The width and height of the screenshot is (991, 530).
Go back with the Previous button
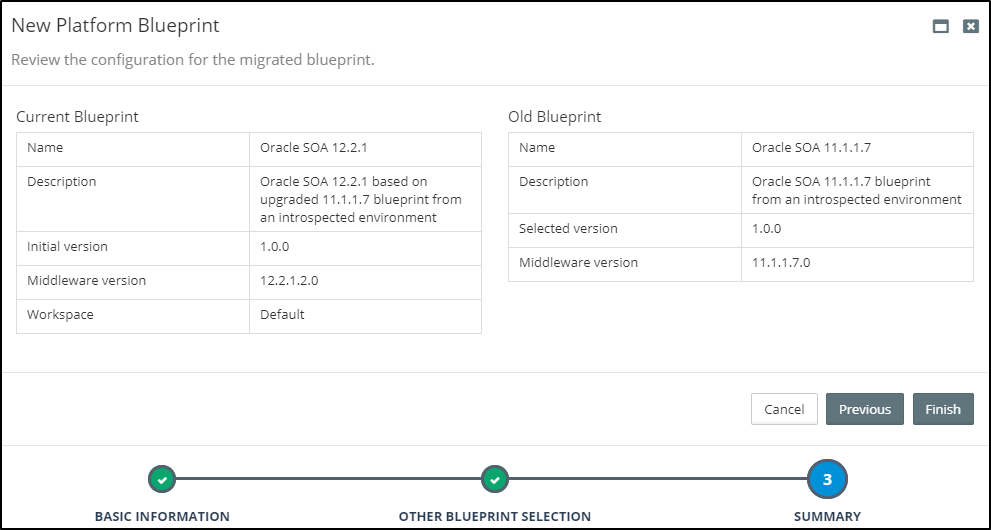(864, 409)
